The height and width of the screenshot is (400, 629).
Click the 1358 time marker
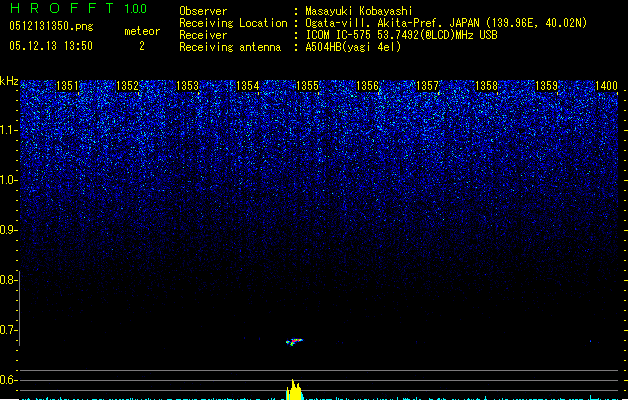pos(486,86)
